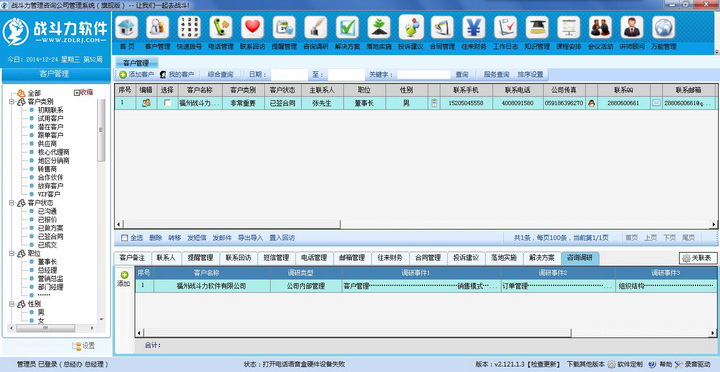Viewport: 720px width, 372px height.
Task: Click the 关键字 keyword input field
Action: point(424,74)
